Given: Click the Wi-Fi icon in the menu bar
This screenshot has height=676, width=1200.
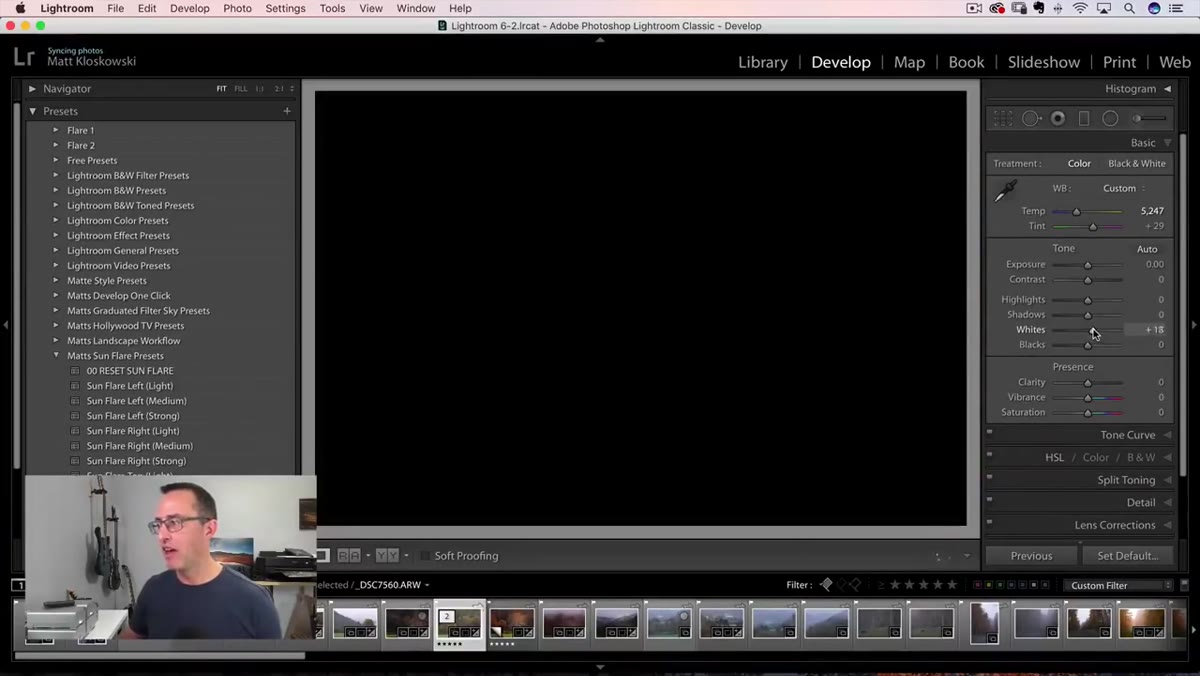Looking at the screenshot, I should (1080, 8).
